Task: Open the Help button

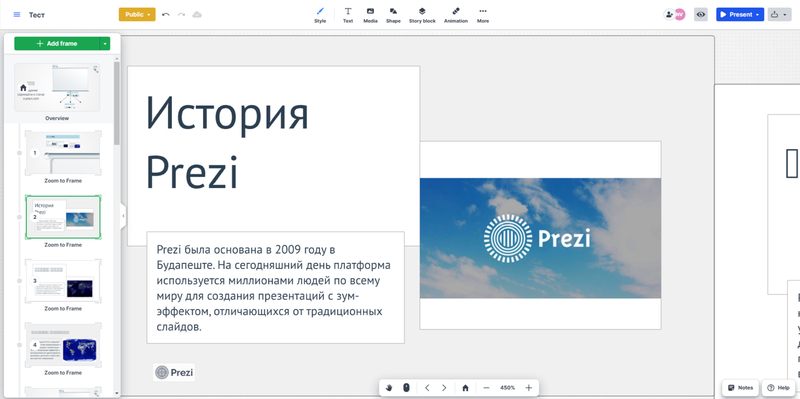Action: pos(779,388)
